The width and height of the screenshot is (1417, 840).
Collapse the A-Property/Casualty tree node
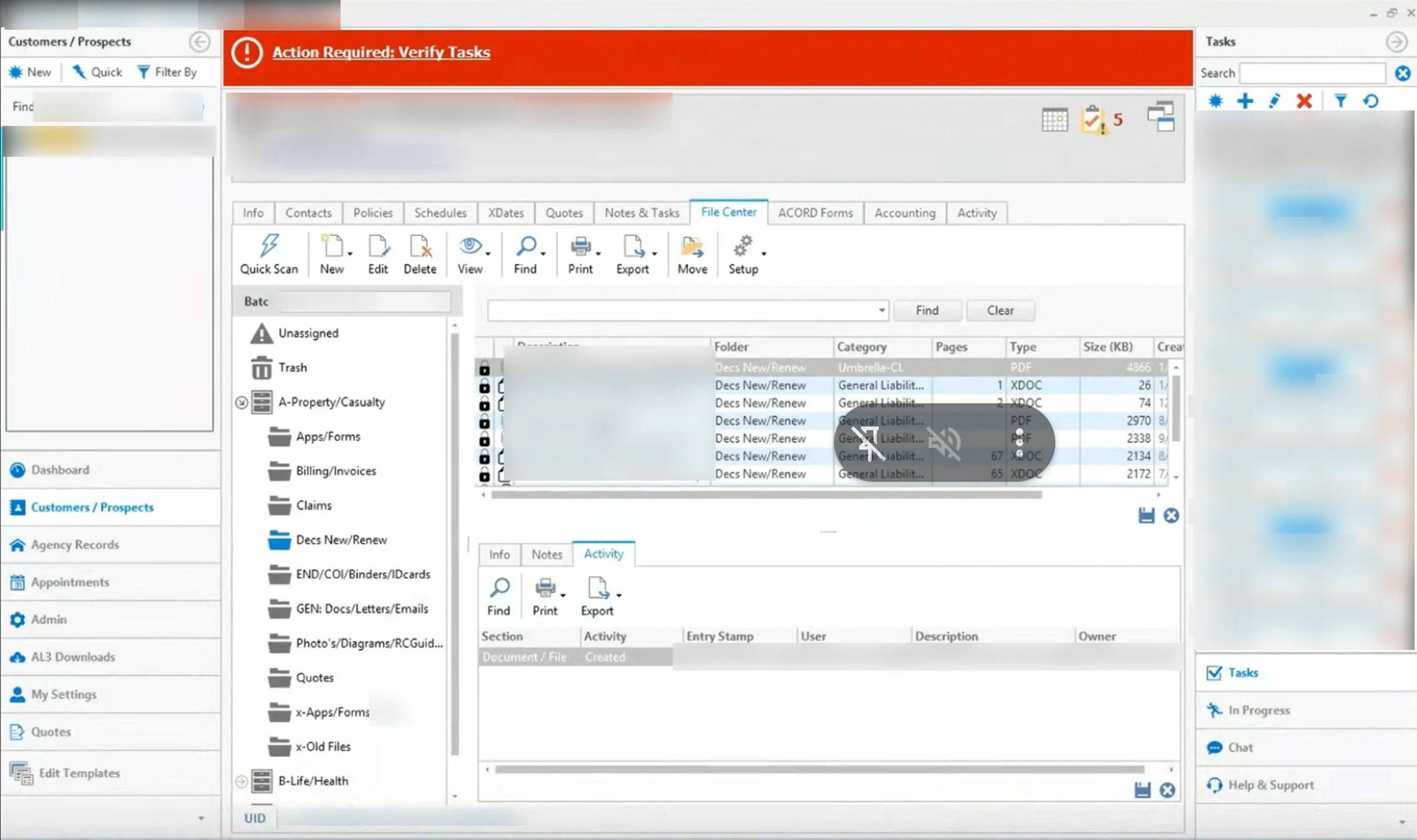tap(241, 403)
